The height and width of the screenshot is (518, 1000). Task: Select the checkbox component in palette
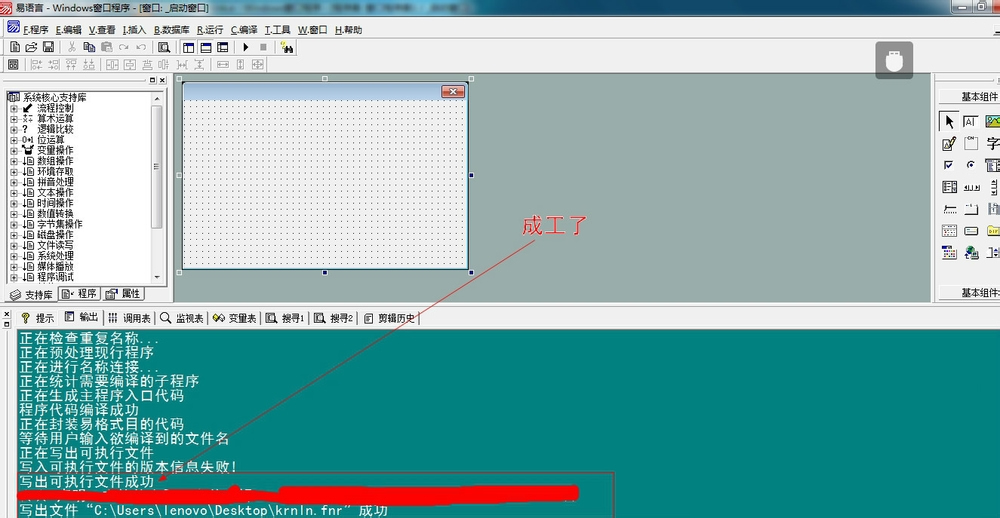point(949,165)
